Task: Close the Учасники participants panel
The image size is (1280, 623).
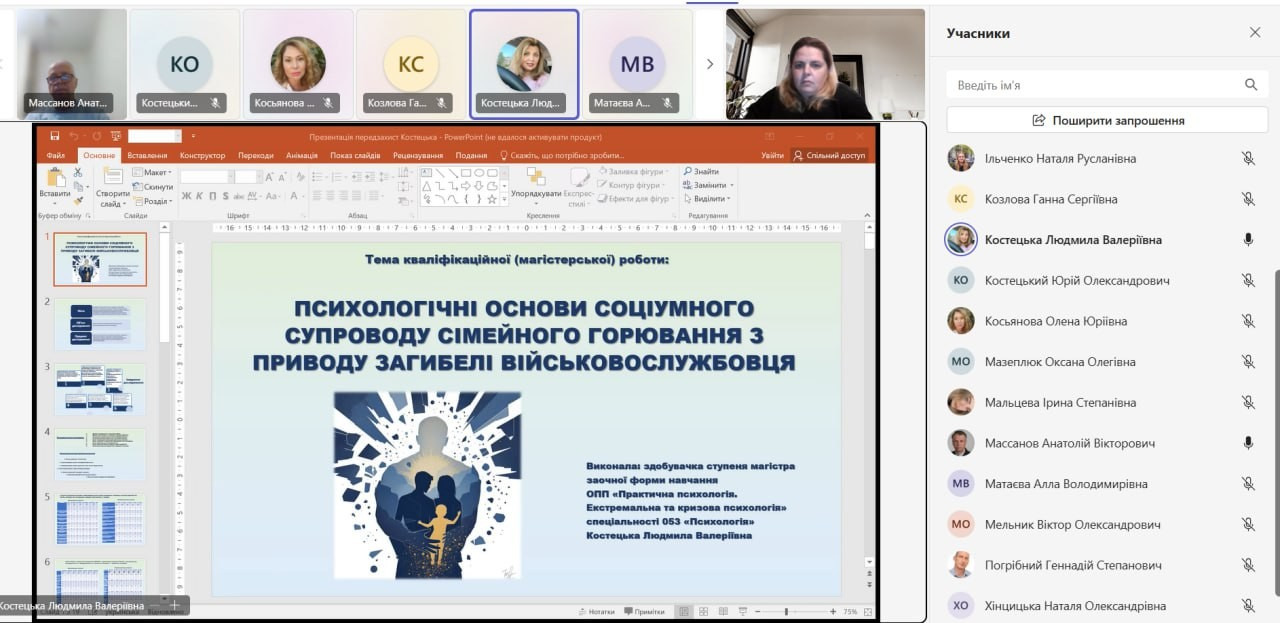Action: 1255,33
